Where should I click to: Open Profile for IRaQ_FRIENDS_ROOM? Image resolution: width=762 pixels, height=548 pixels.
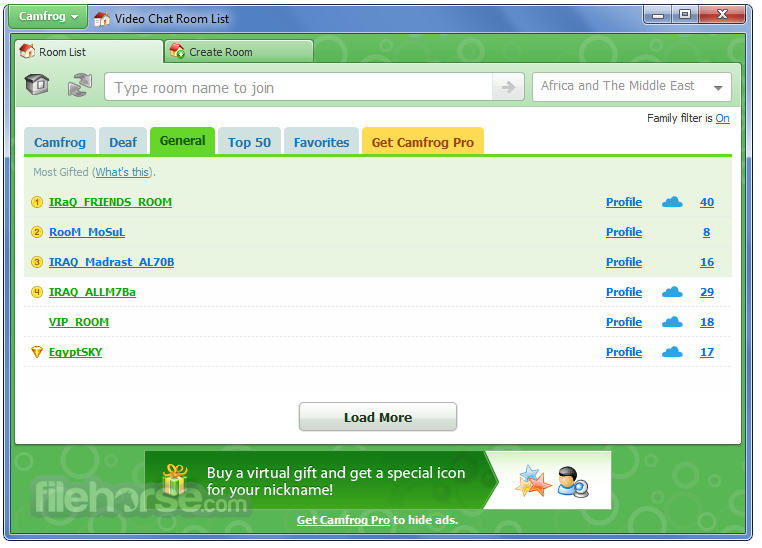point(624,202)
